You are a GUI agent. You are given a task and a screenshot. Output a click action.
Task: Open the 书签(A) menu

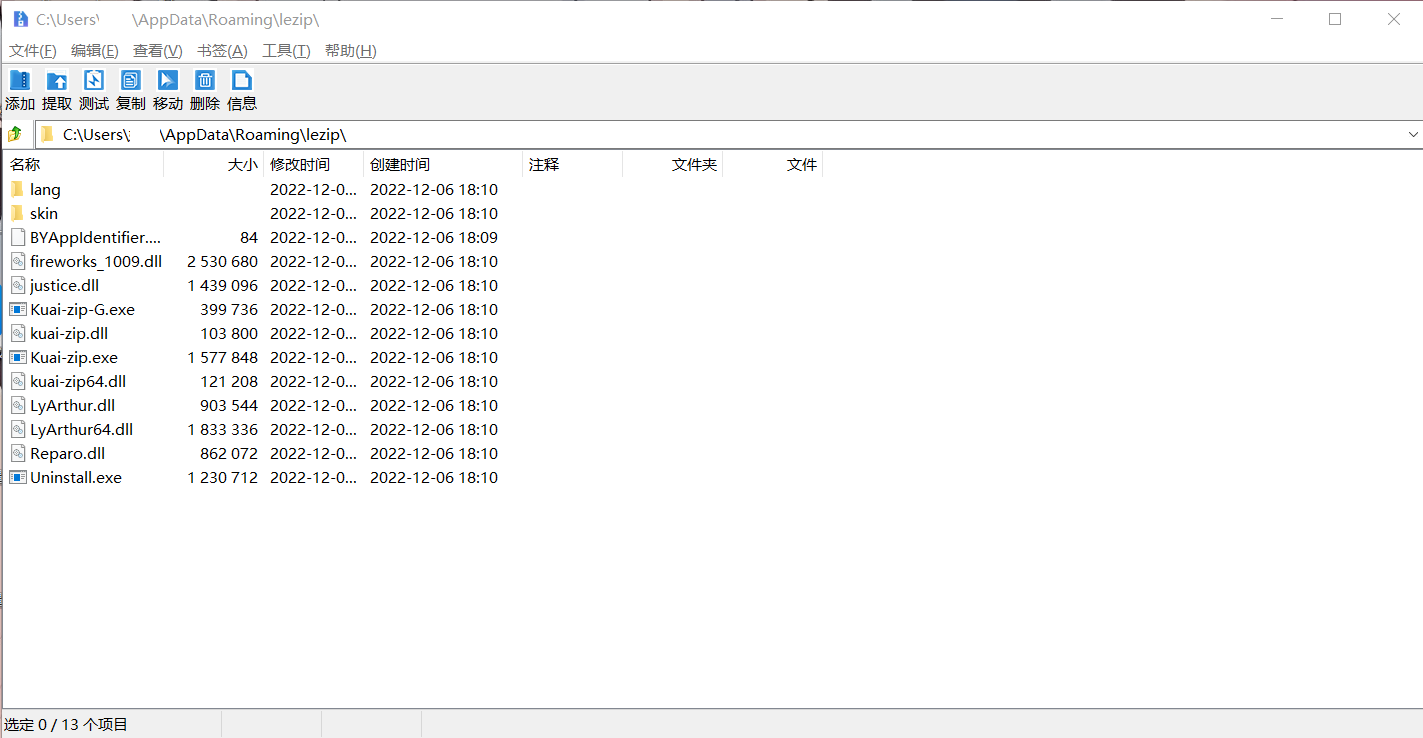pyautogui.click(x=222, y=51)
